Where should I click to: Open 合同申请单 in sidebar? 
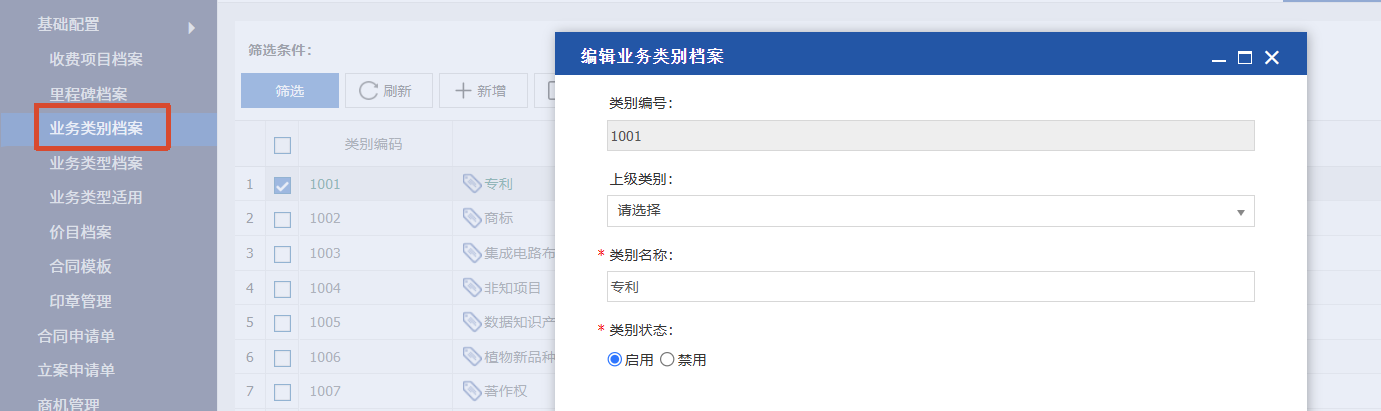point(76,336)
